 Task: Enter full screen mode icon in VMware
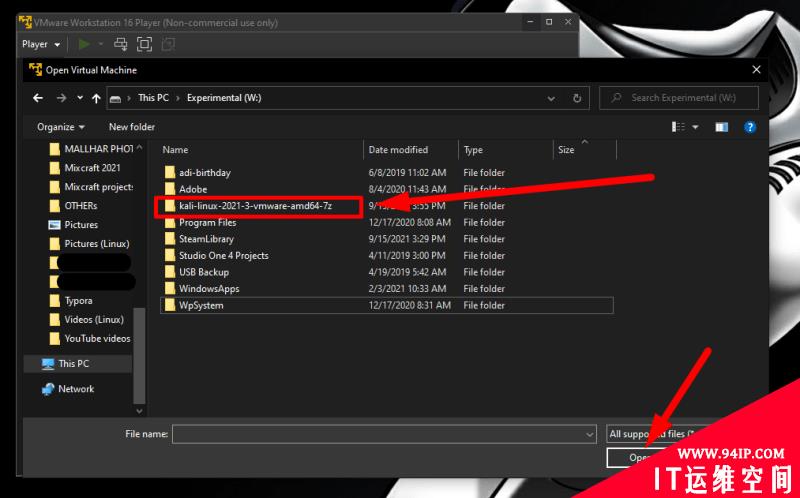pyautogui.click(x=144, y=44)
